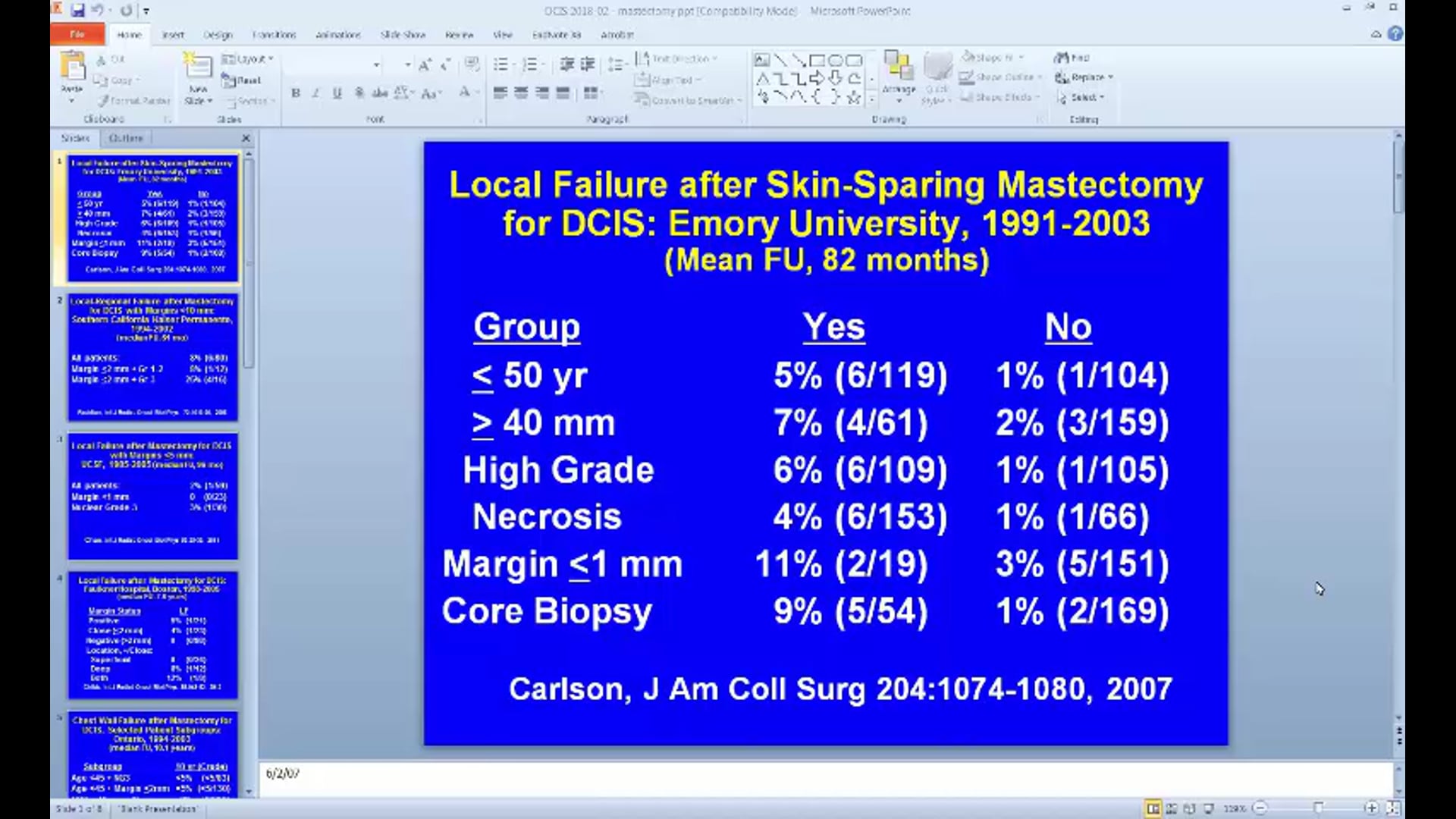Toggle Italic formatting
The width and height of the screenshot is (1456, 819).
point(315,93)
